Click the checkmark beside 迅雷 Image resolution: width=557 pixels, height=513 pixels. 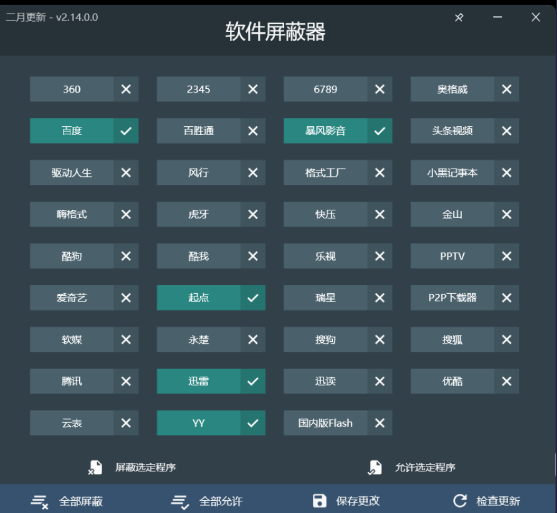tap(253, 381)
